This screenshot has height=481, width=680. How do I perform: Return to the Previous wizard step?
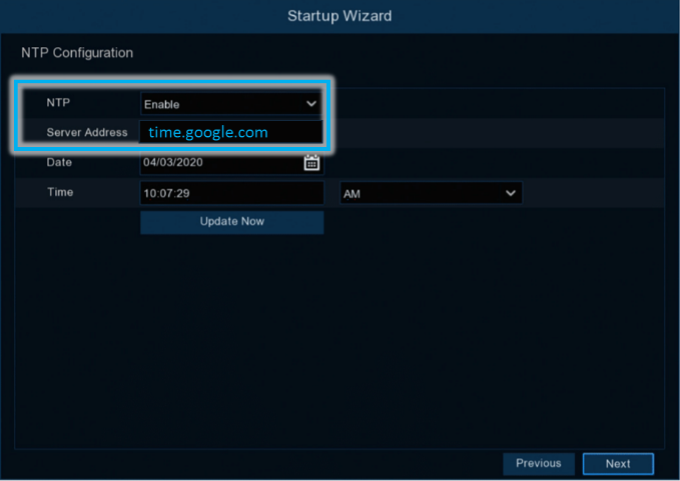pos(538,463)
